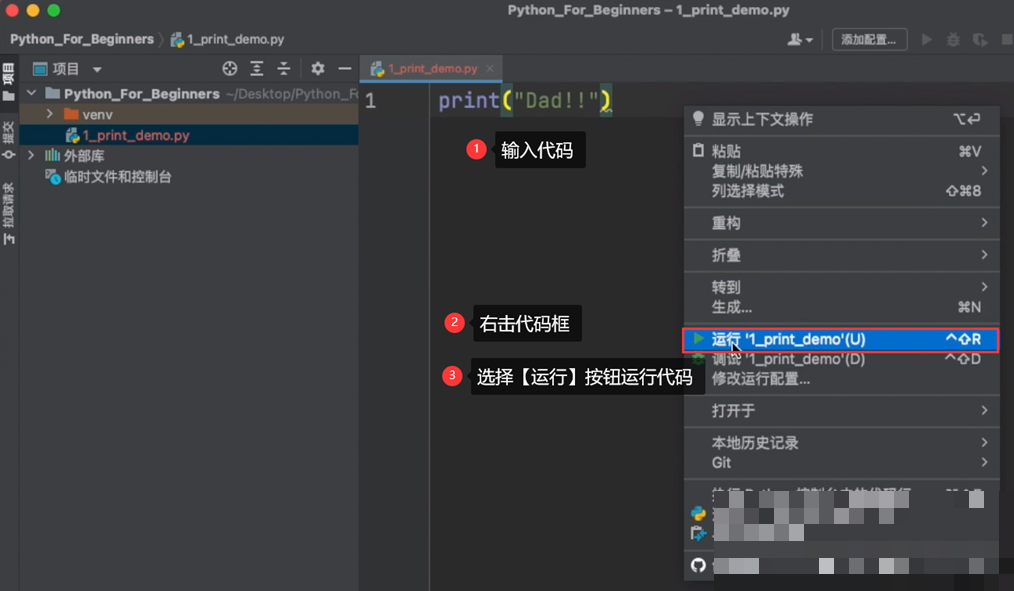1014x591 pixels.
Task: Open Project panel gear settings
Action: click(318, 69)
